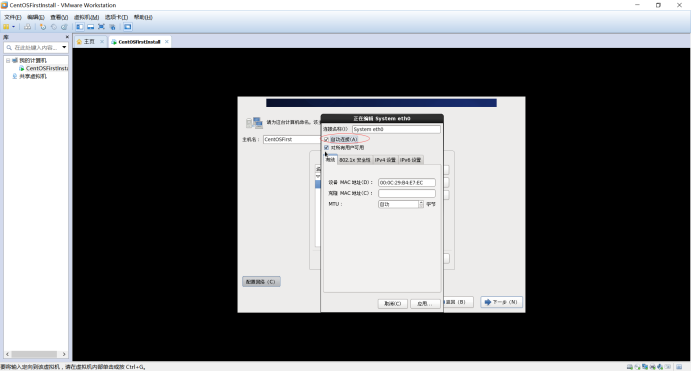Adjust the MTU spinner arrows
692x371 pixels.
(421, 204)
